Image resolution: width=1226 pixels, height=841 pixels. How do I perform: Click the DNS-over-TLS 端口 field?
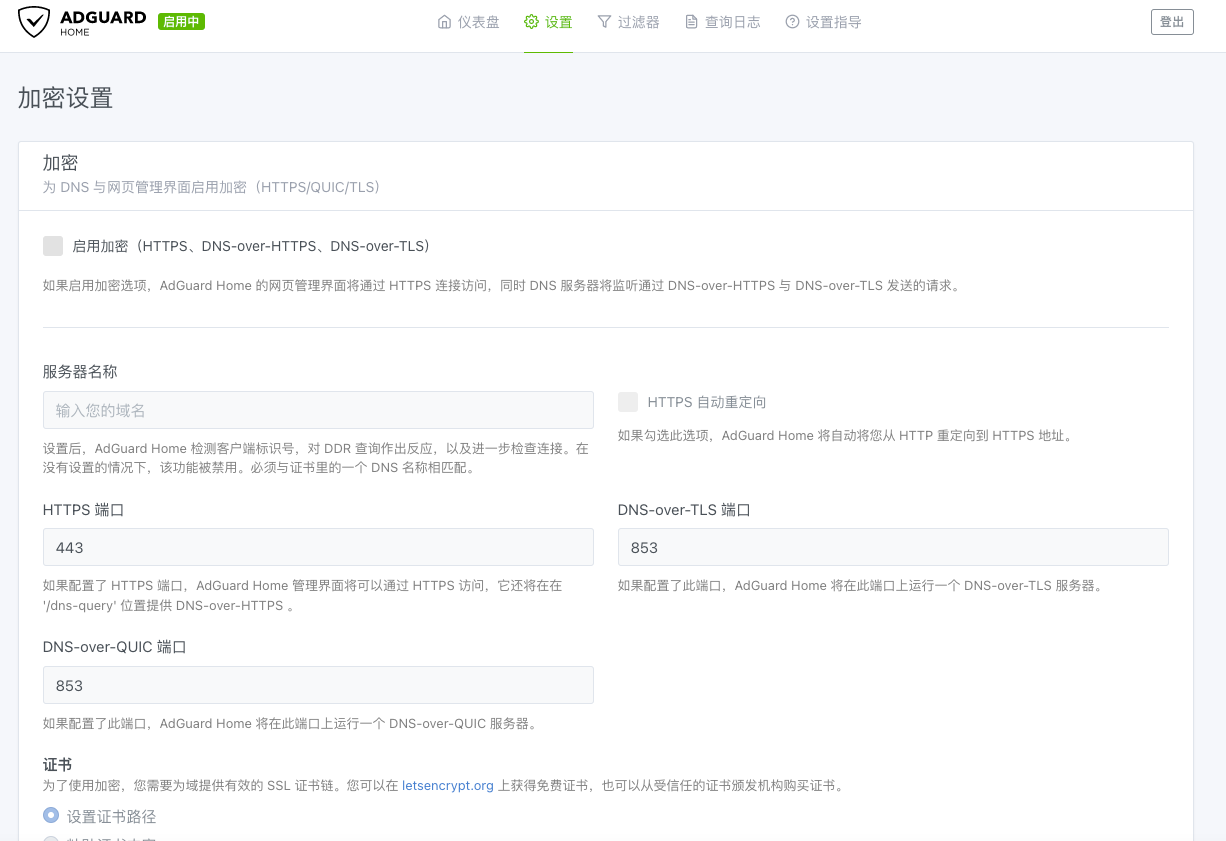point(893,547)
